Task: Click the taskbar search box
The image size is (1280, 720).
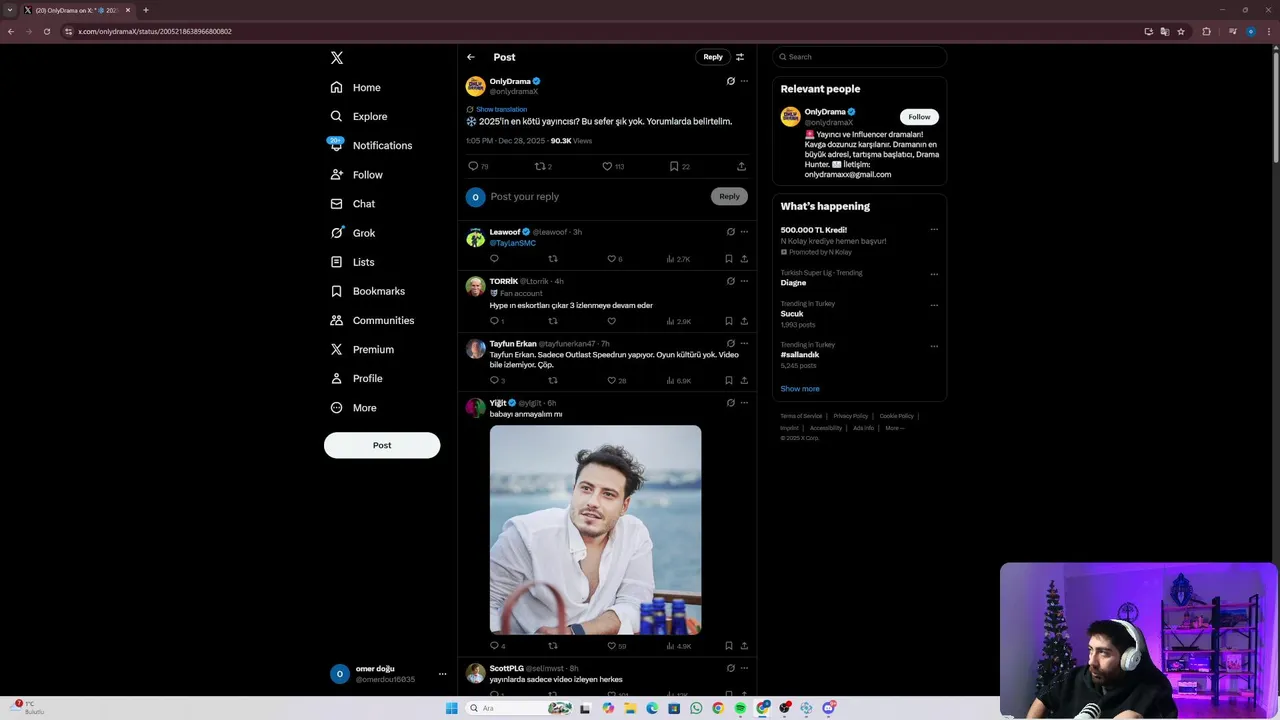Action: point(520,708)
